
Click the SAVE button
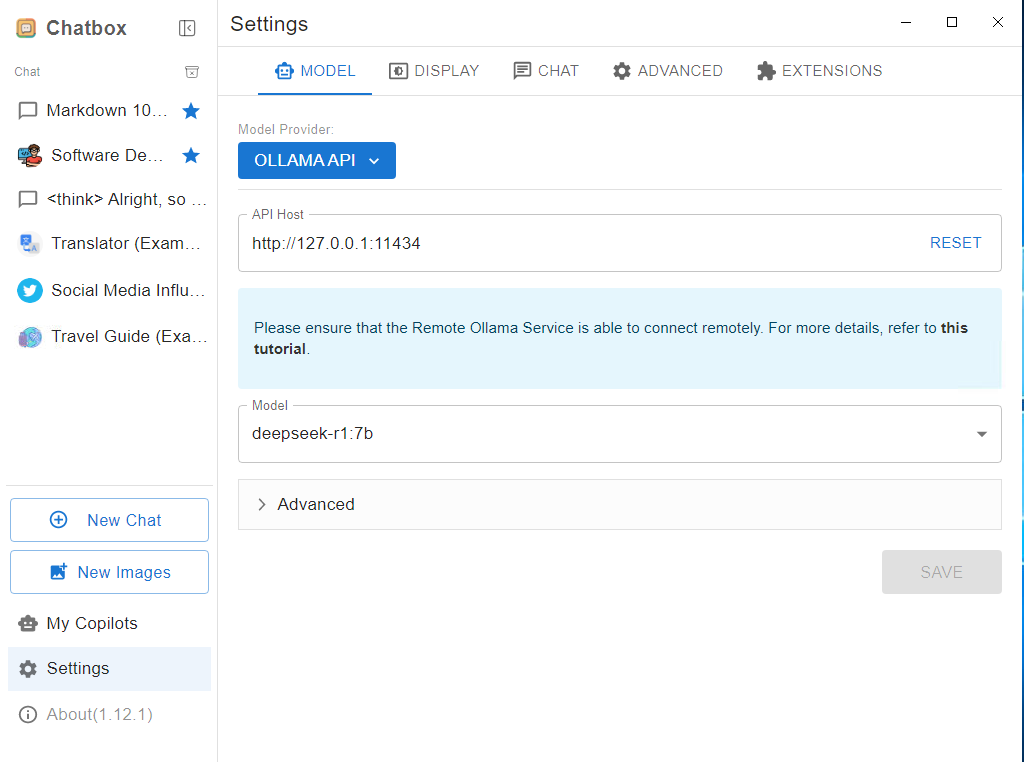[x=942, y=572]
